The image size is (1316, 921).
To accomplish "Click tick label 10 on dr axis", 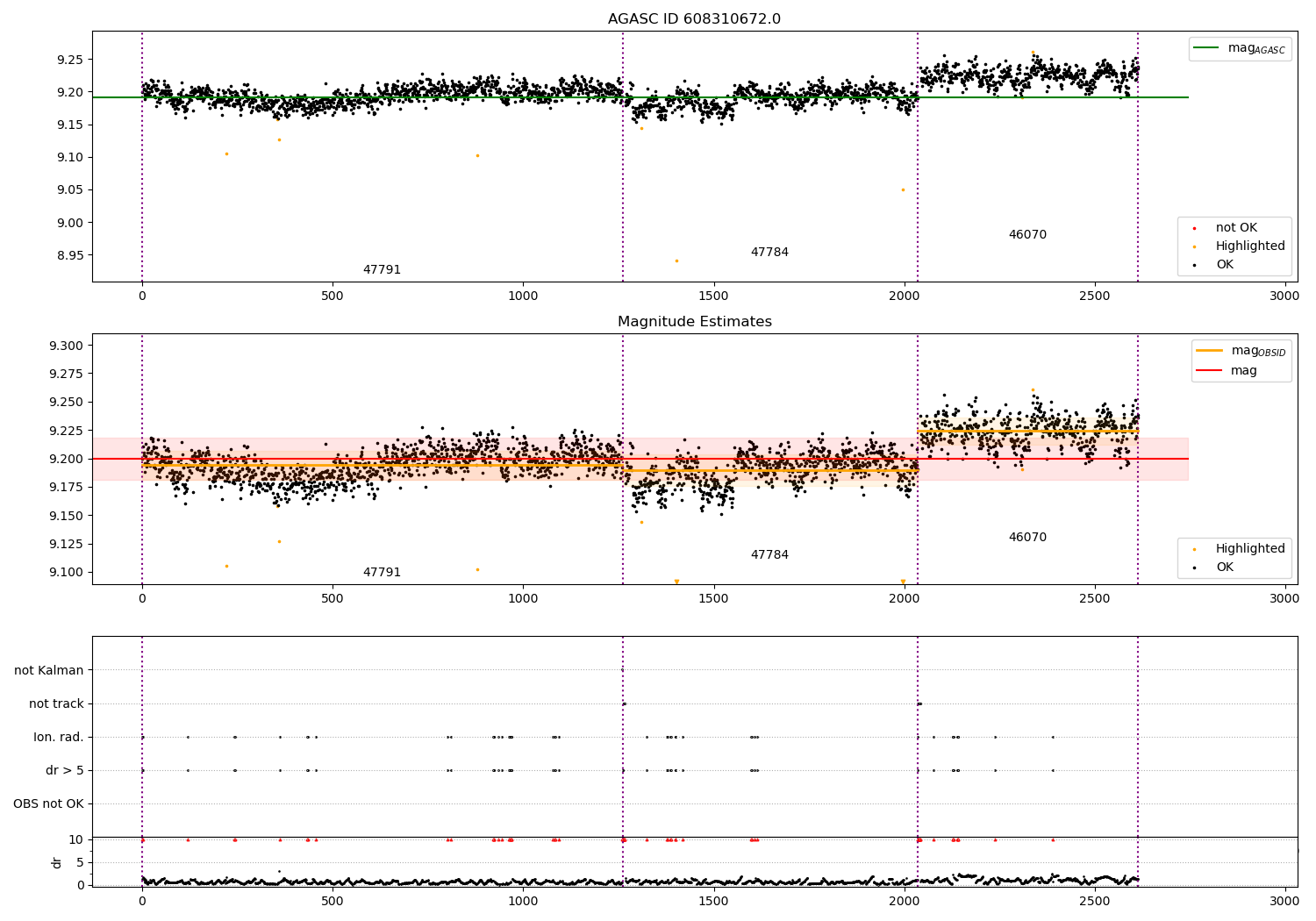I will pos(76,839).
